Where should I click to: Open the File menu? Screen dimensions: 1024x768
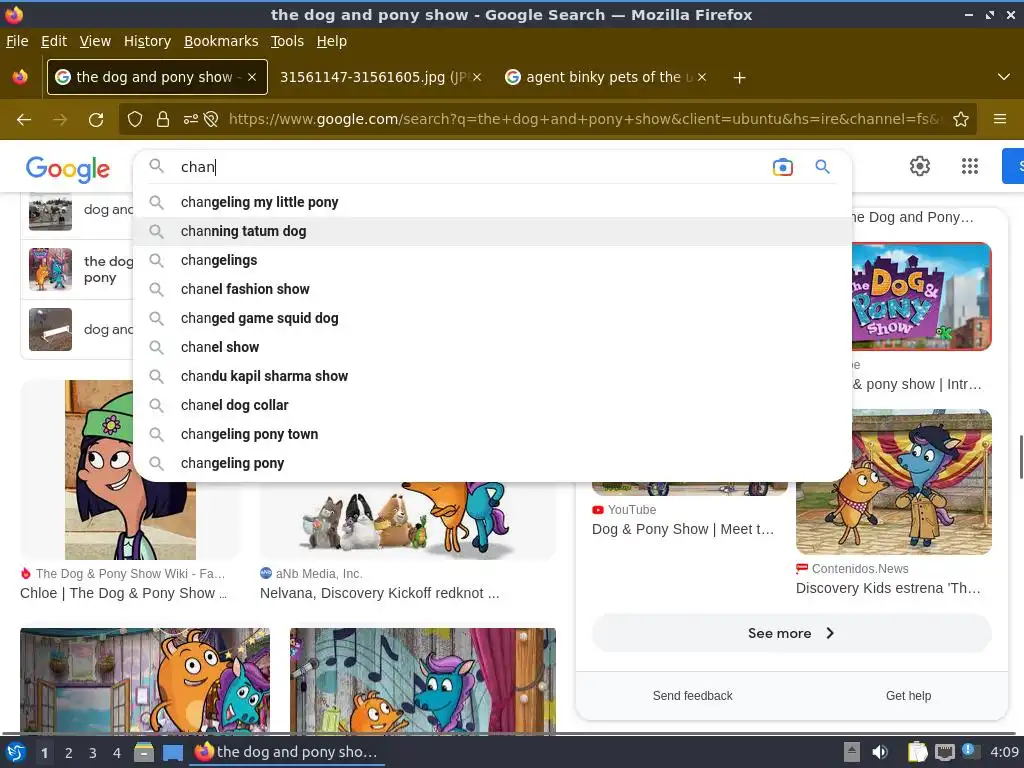pos(17,41)
